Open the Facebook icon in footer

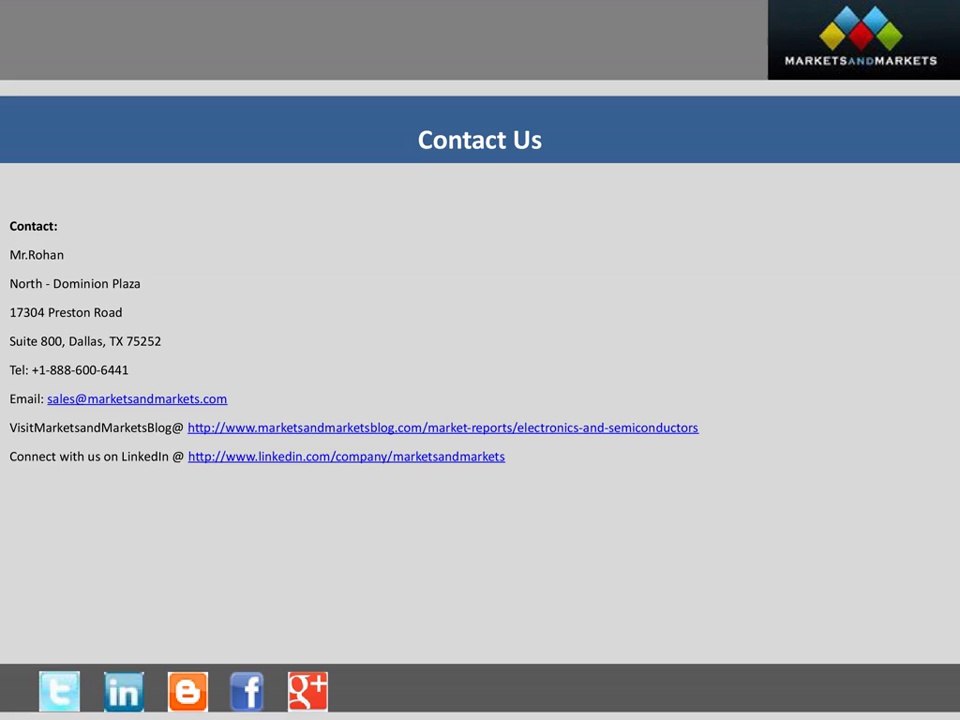click(x=247, y=691)
